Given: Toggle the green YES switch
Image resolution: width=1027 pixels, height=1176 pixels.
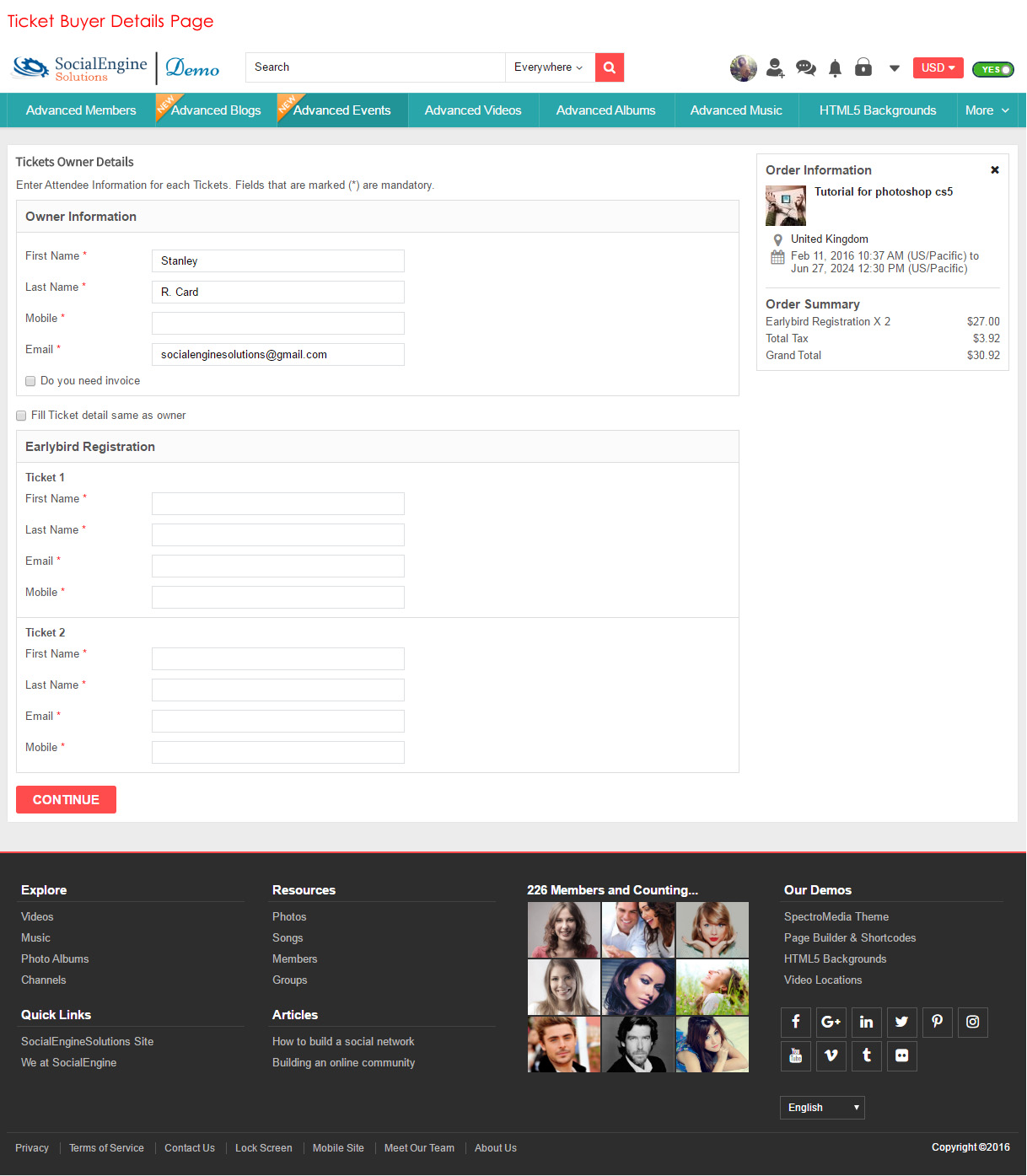Looking at the screenshot, I should (993, 69).
